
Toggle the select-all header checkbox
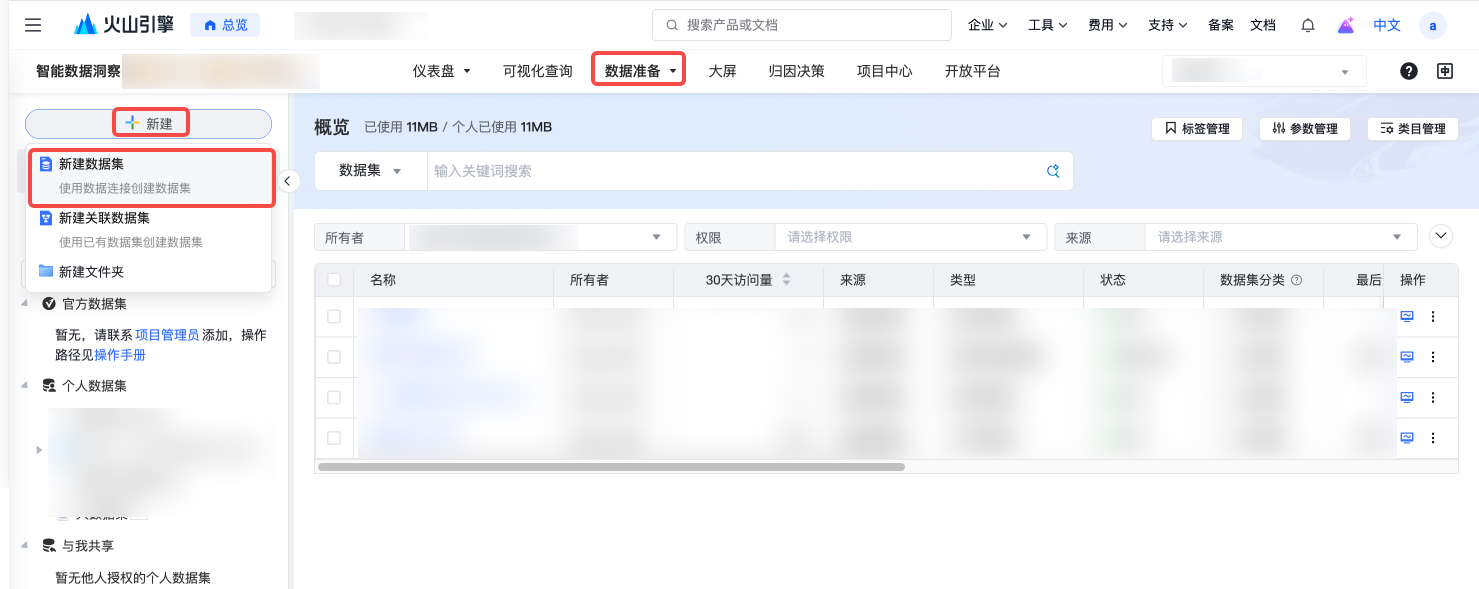click(x=334, y=280)
